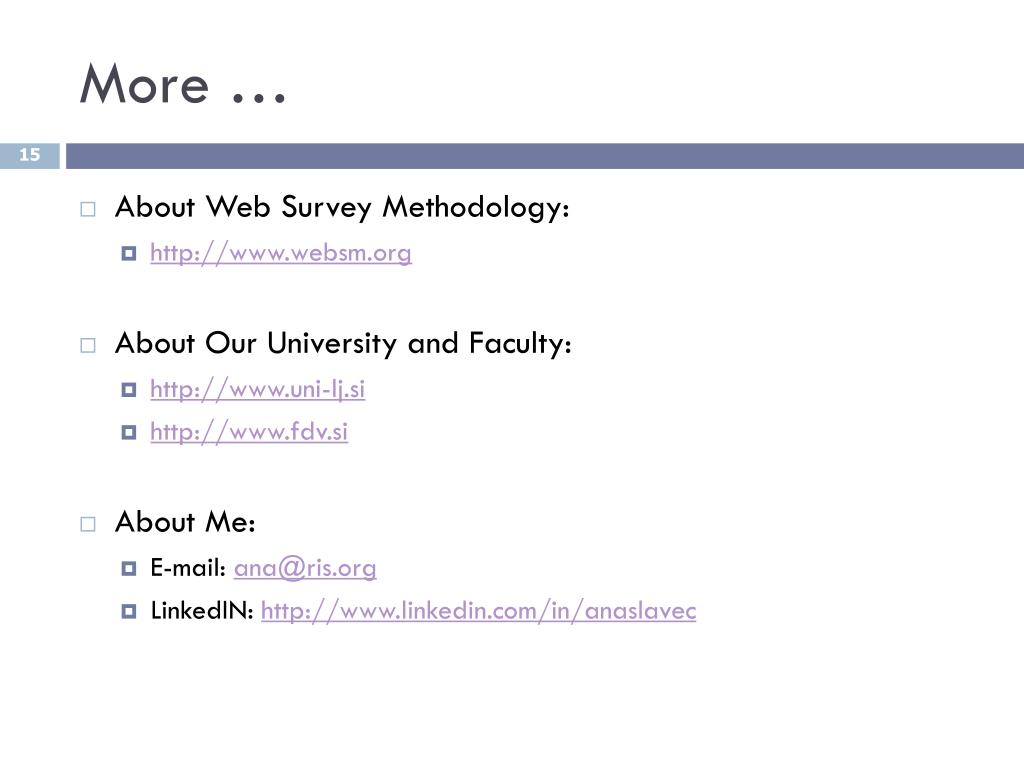Click the 'About Our University and Faculty:' heading
Viewport: 1024px width, 768px height.
coord(344,344)
